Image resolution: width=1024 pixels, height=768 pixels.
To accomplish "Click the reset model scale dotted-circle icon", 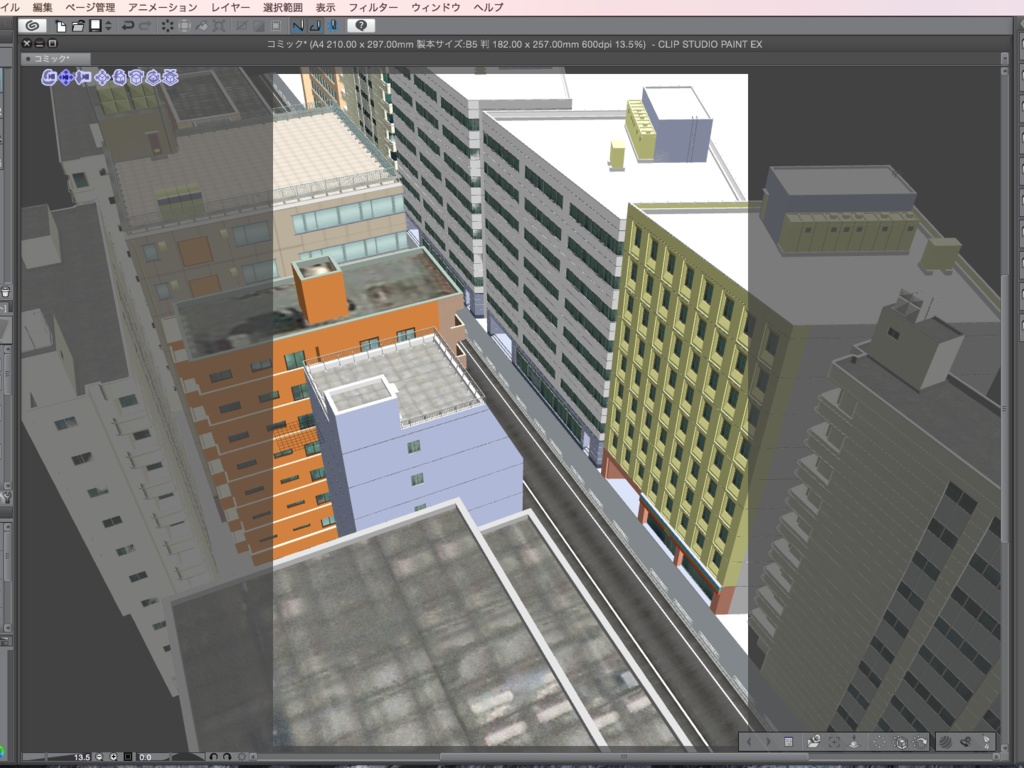I will [x=879, y=742].
